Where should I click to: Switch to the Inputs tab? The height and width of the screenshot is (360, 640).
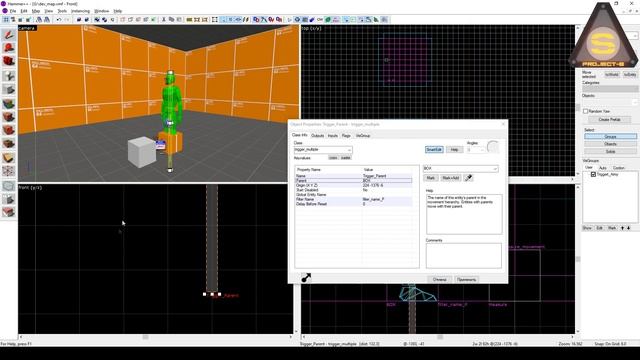(x=333, y=136)
